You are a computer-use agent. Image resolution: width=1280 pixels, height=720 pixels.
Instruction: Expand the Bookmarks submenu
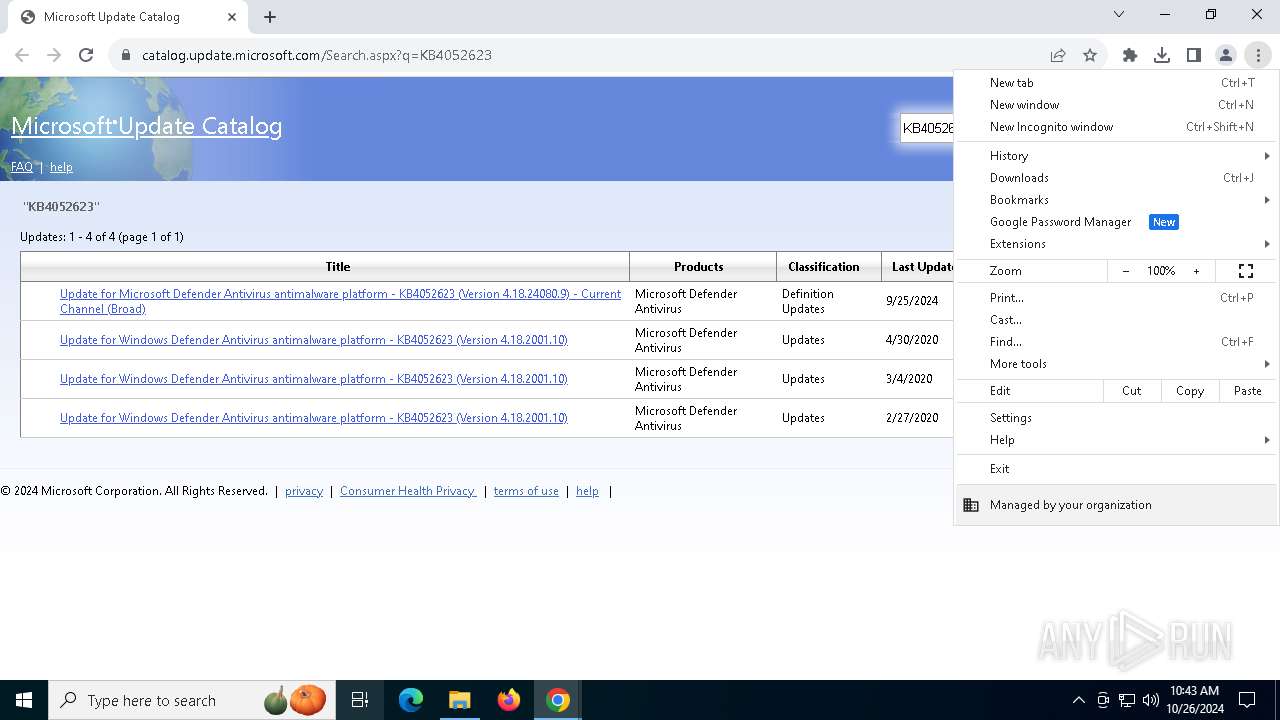[1116, 200]
